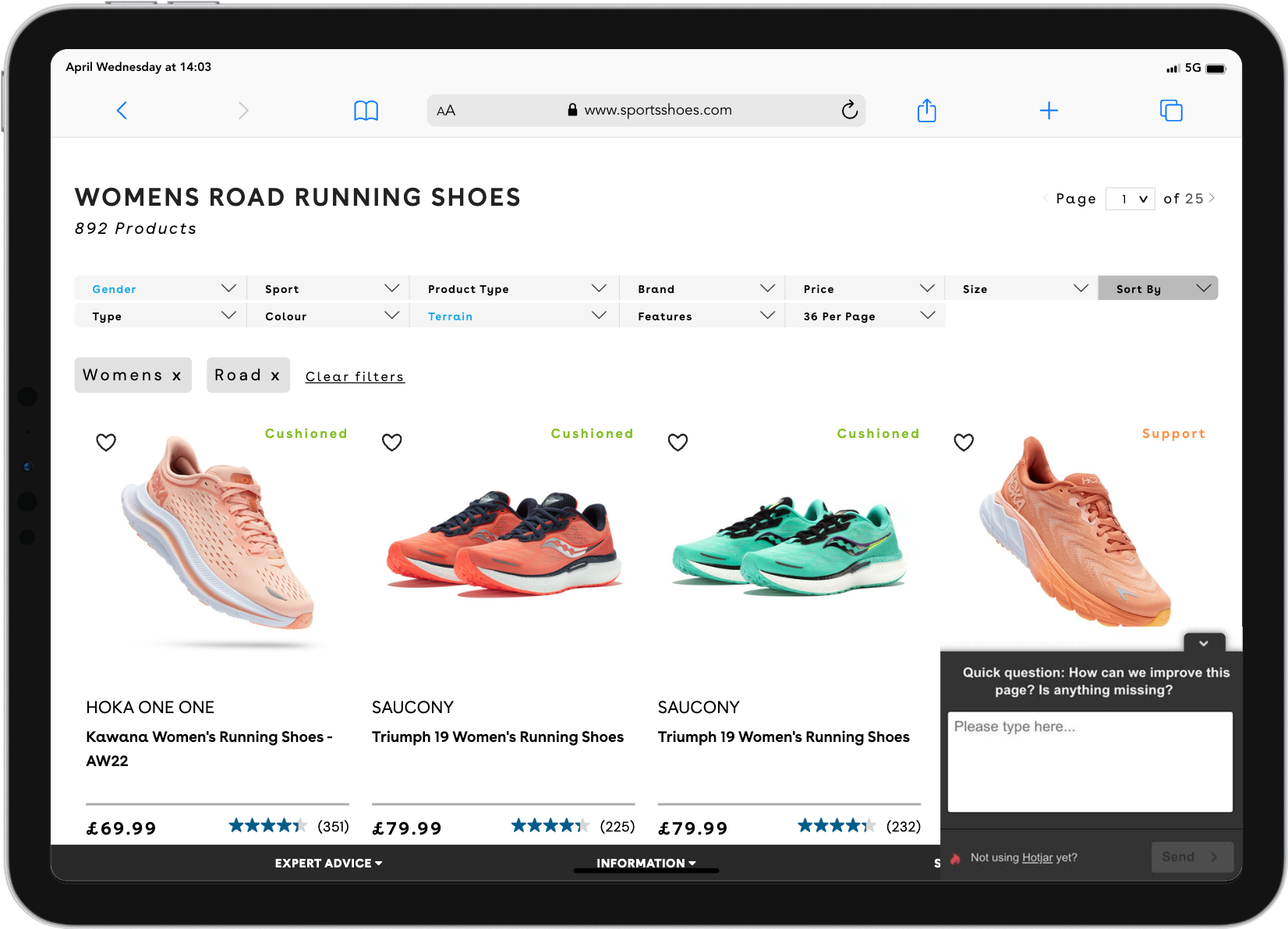
Task: Open a new tab with the plus icon
Action: coord(1049,111)
